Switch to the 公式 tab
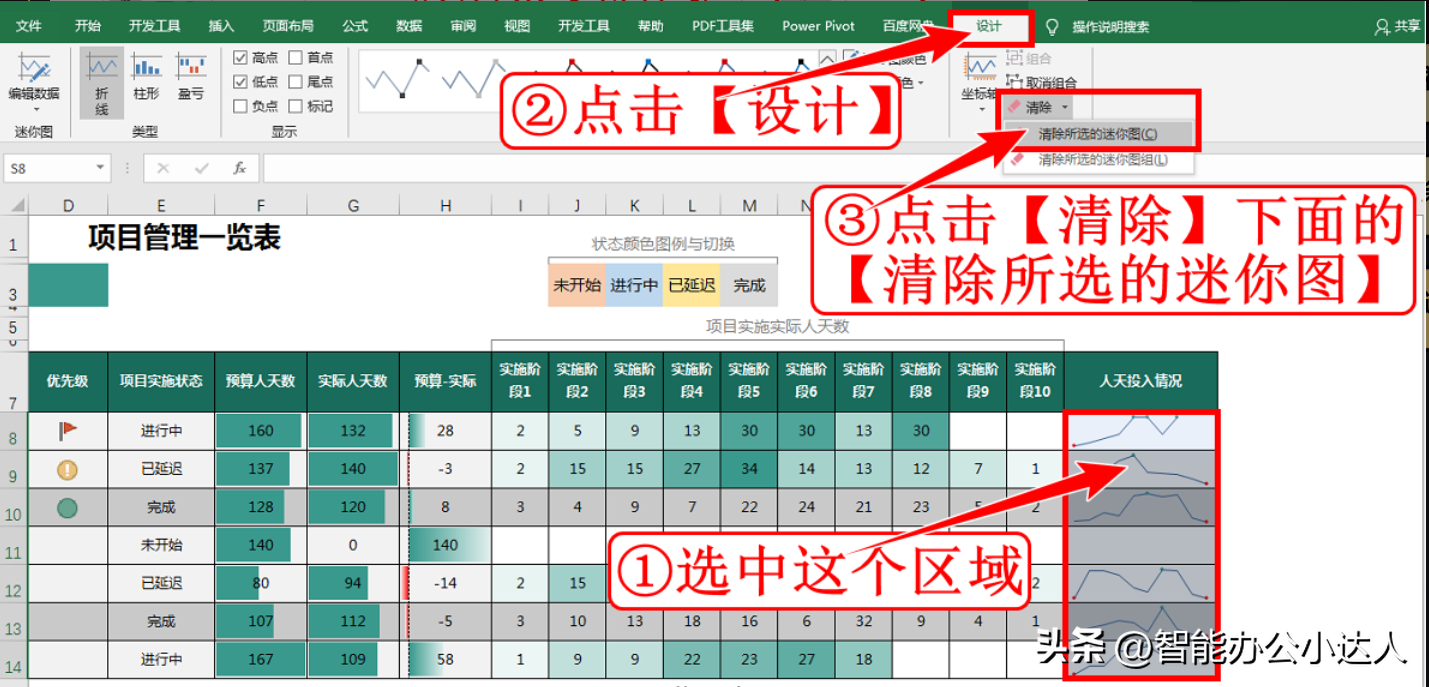The width and height of the screenshot is (1429, 687). tap(355, 26)
